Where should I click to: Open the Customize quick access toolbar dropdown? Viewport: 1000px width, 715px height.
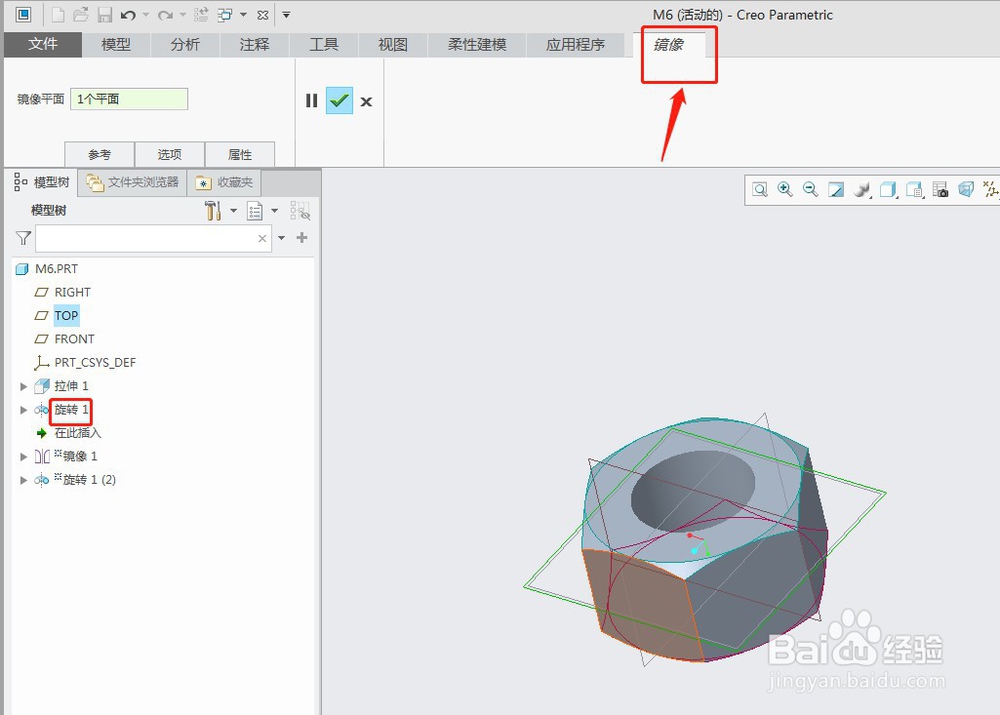coord(286,15)
